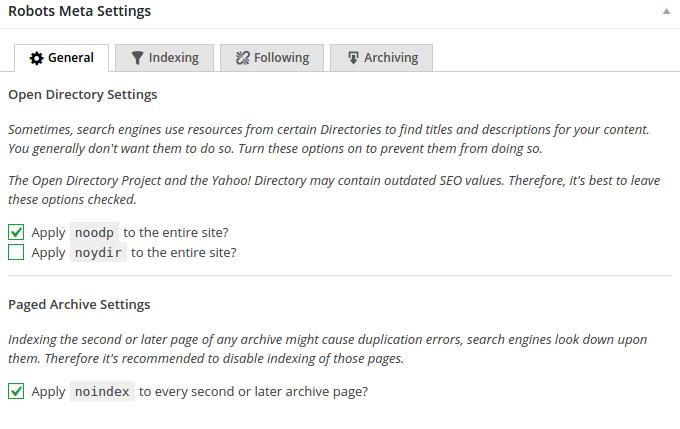The width and height of the screenshot is (680, 429).
Task: Click the Open Directory Settings heading
Action: (x=82, y=95)
